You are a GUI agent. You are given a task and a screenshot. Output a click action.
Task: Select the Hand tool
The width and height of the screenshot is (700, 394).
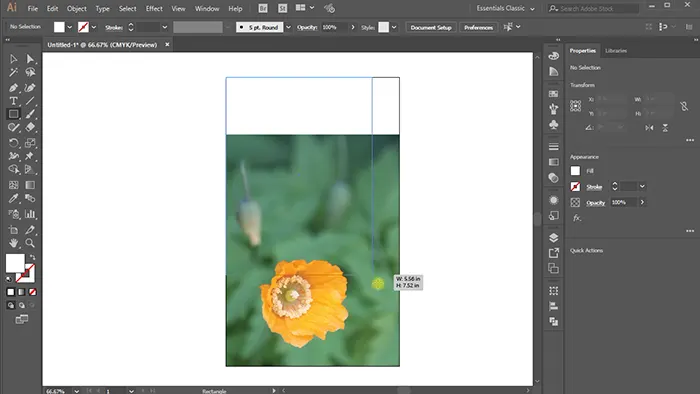[13, 243]
